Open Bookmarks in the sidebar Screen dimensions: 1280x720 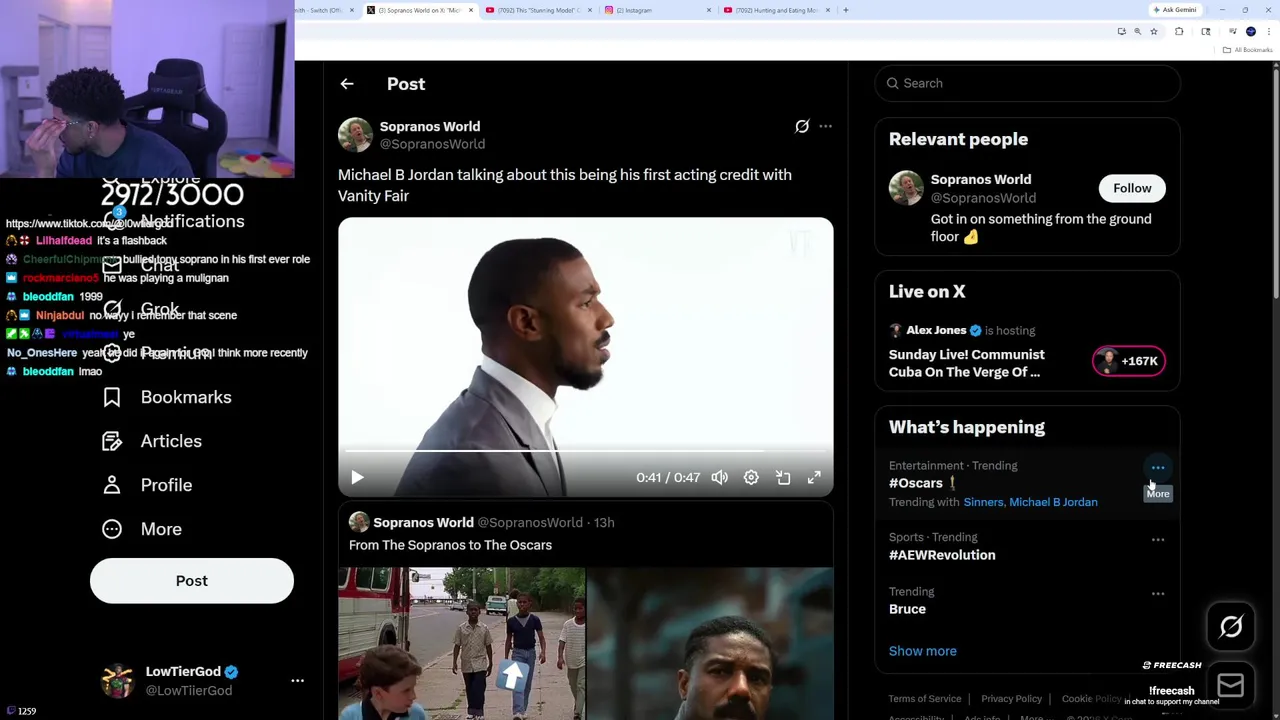click(x=167, y=397)
